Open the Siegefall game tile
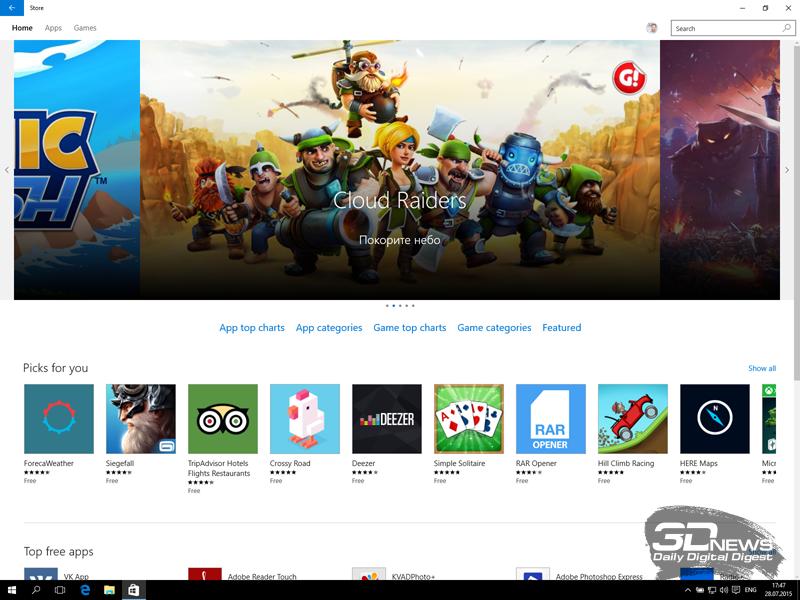The width and height of the screenshot is (800, 600). pos(141,419)
